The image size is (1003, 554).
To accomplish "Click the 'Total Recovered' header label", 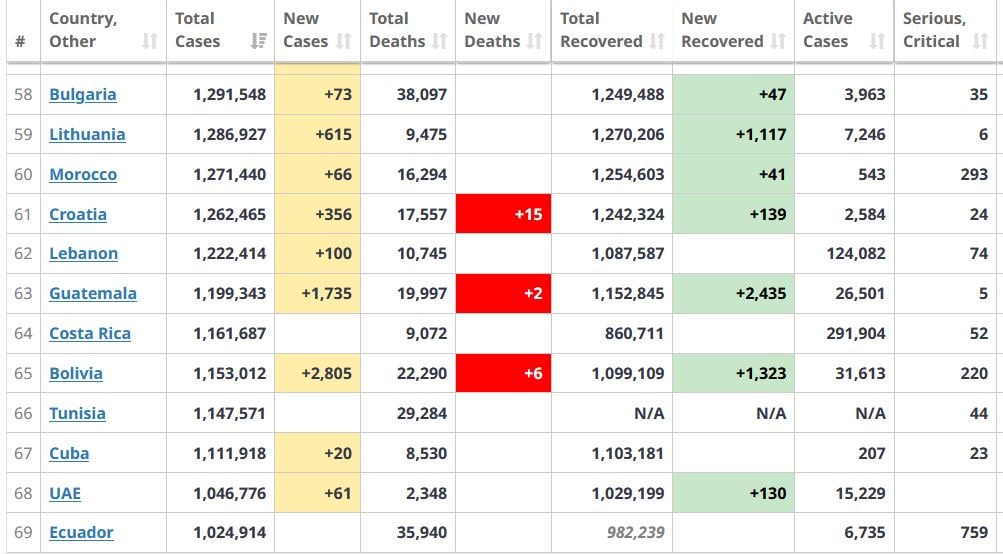I will pyautogui.click(x=601, y=30).
